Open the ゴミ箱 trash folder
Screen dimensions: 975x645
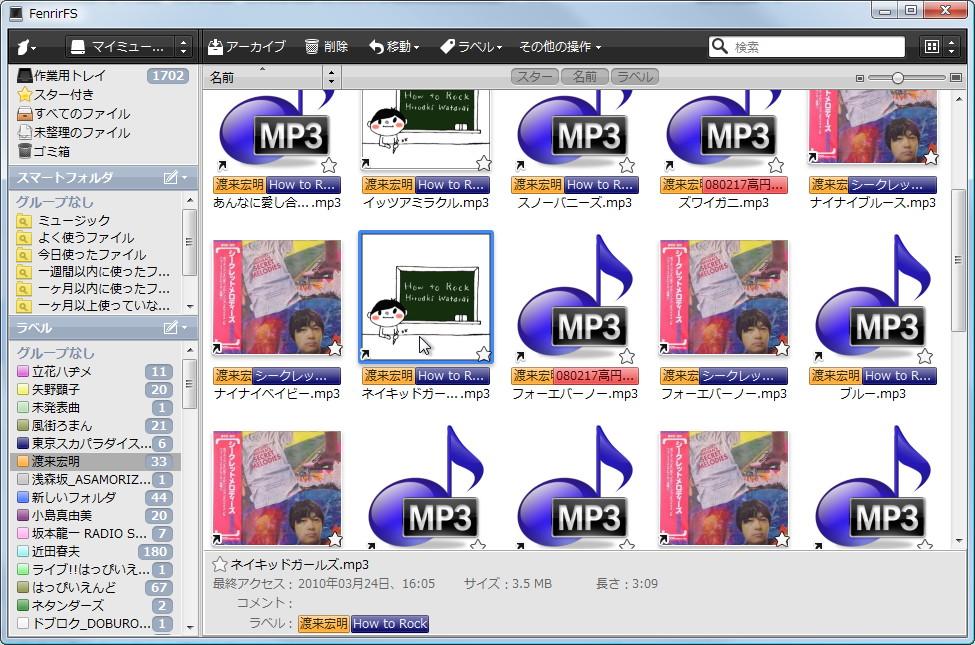click(44, 151)
